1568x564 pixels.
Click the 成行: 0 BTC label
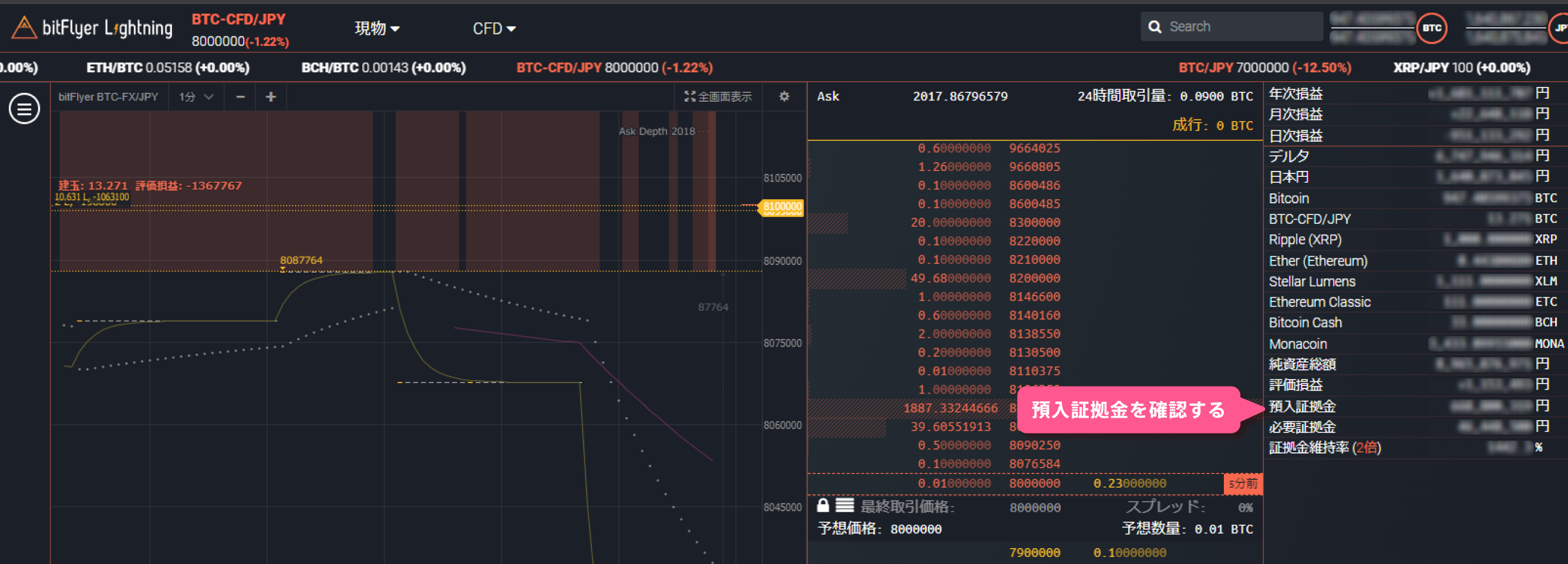click(1213, 125)
